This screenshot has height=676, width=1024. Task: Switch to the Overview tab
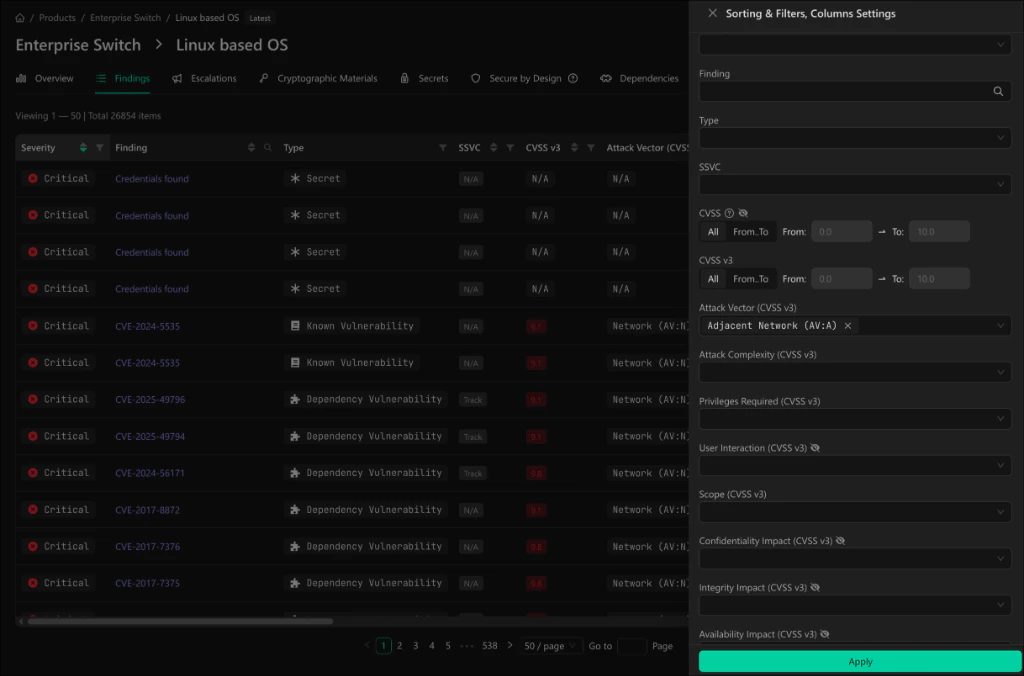coord(44,78)
